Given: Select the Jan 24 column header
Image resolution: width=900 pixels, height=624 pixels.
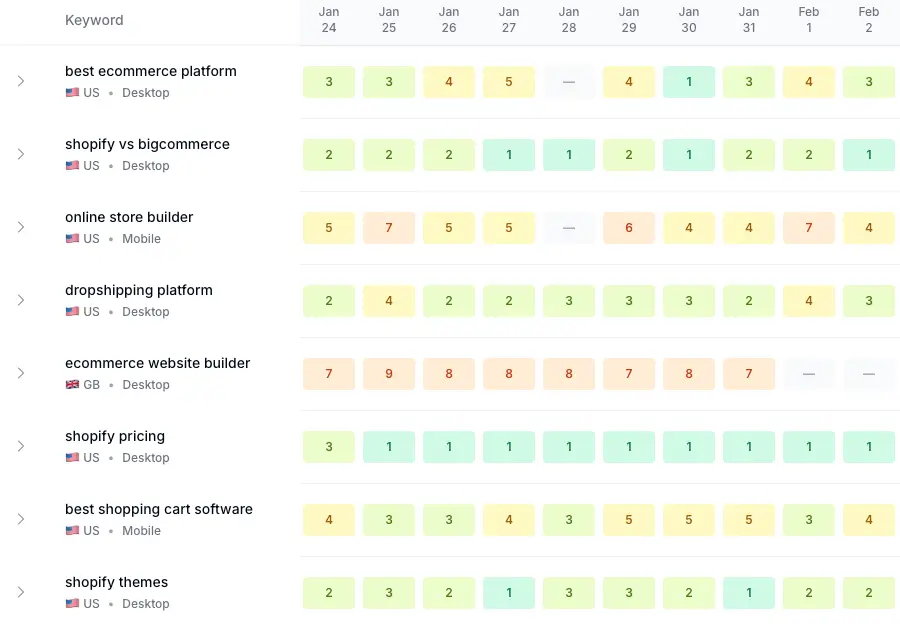Looking at the screenshot, I should 329,20.
